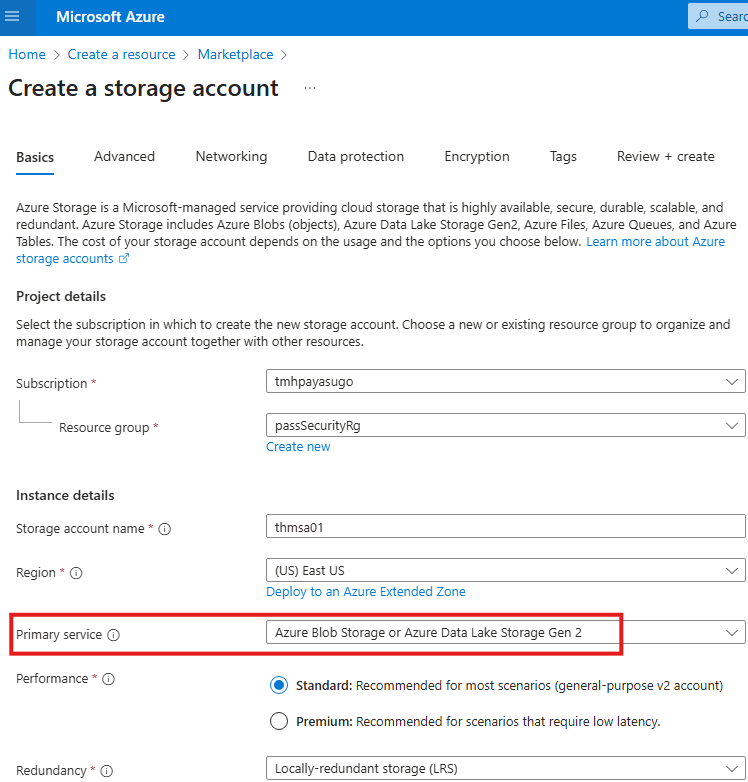Open the Primary service dropdown

tap(506, 632)
